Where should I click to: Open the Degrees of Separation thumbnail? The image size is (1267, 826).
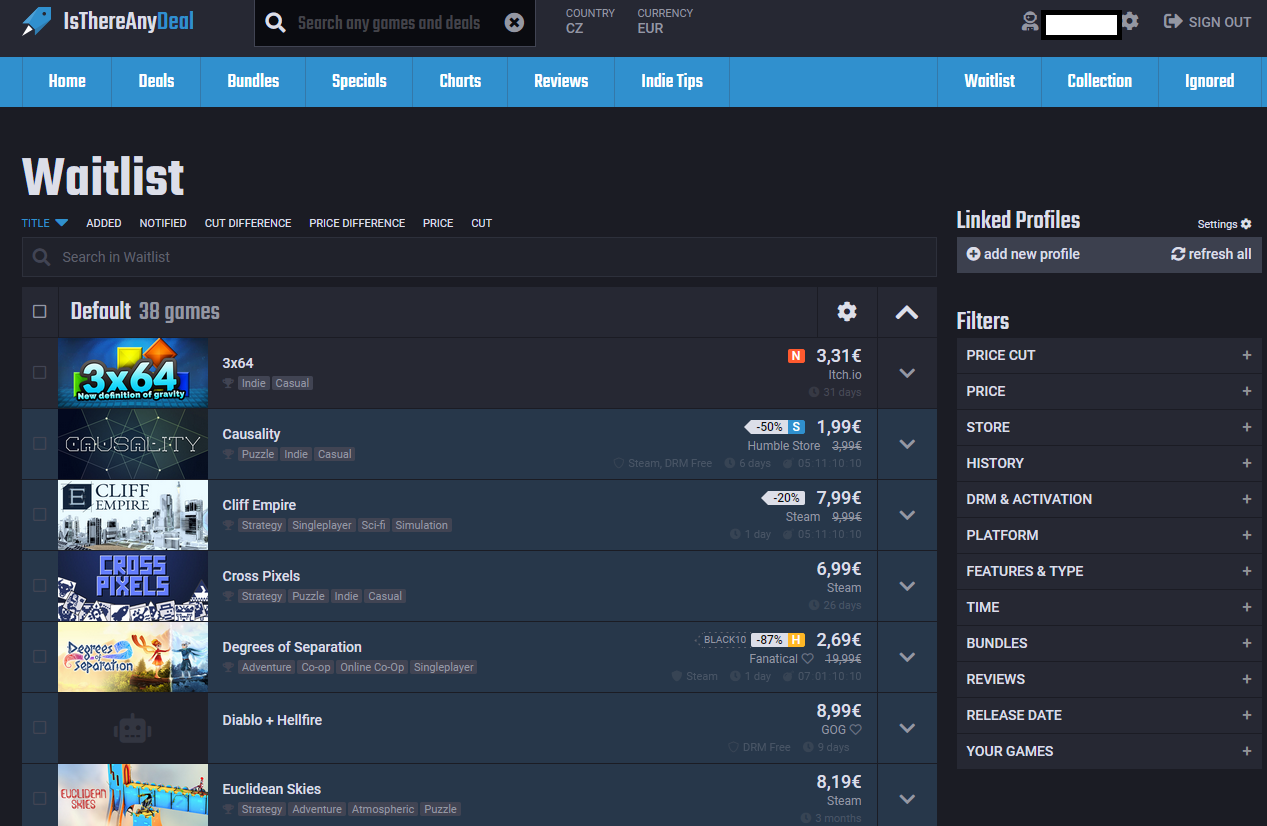[133, 657]
